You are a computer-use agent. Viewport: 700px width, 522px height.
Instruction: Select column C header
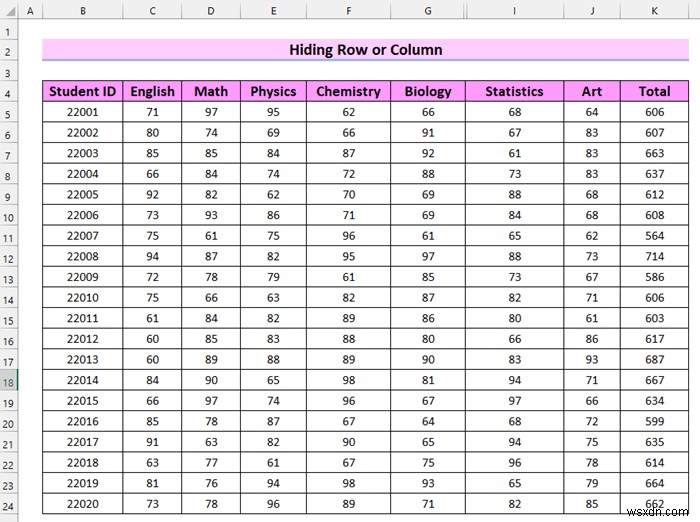click(x=152, y=11)
